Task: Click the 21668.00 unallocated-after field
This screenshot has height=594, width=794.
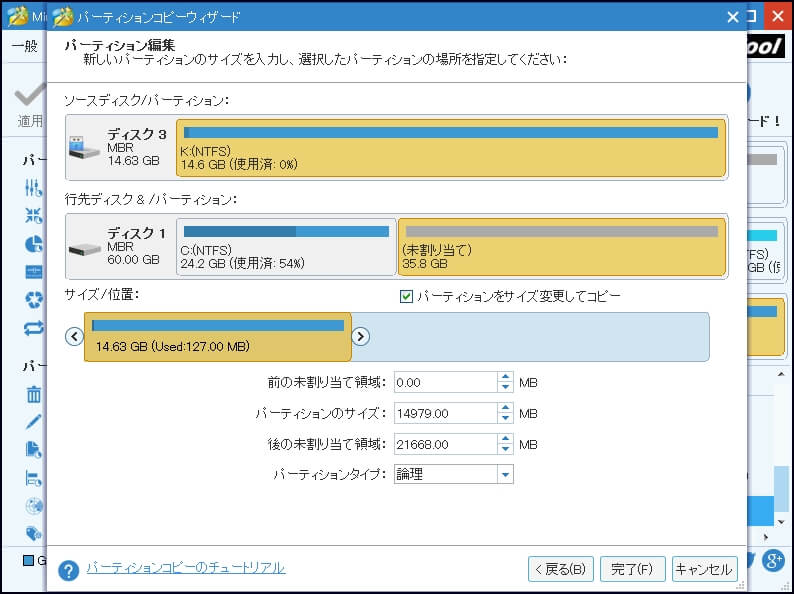Action: tap(446, 444)
